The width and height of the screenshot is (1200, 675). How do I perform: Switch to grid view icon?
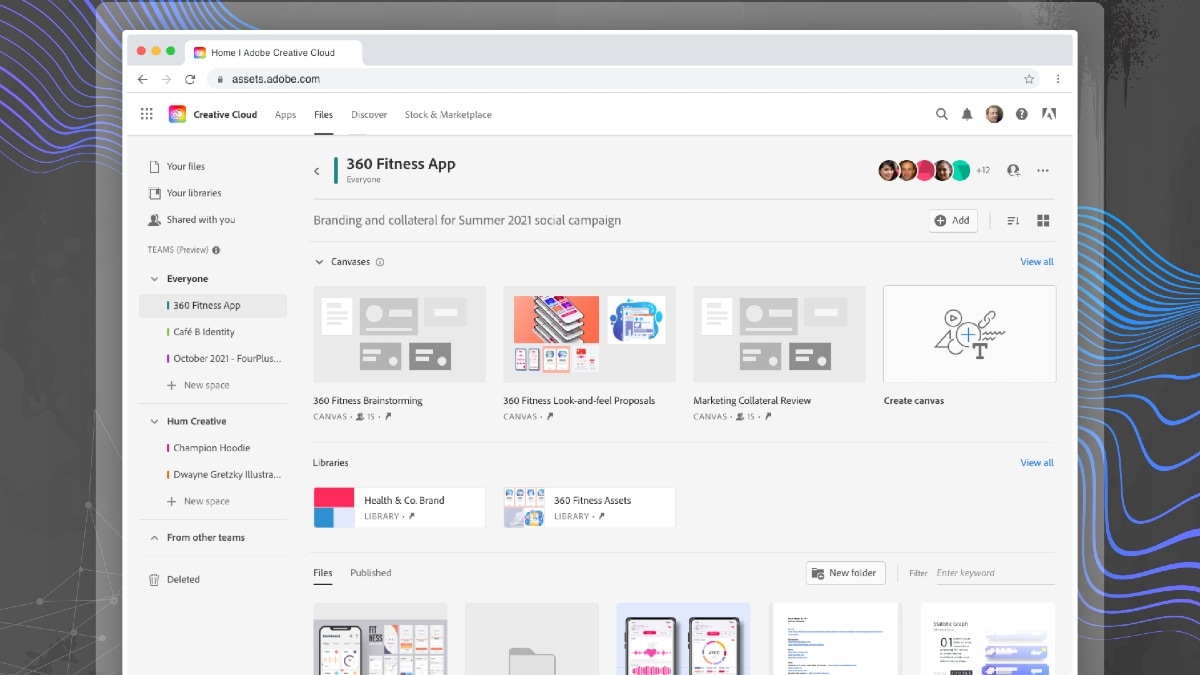(x=1043, y=221)
